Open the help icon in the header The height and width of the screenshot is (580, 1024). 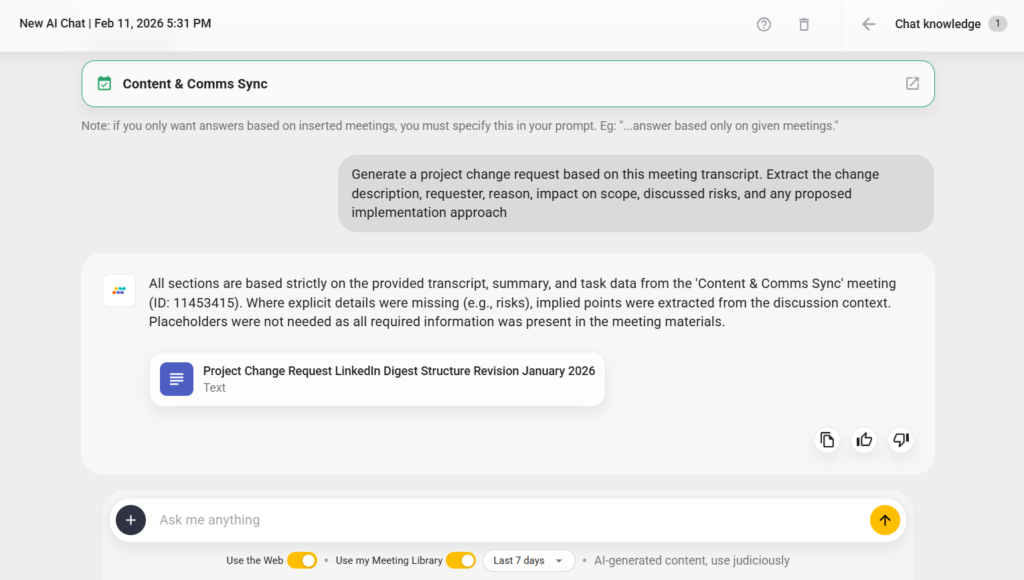[763, 23]
